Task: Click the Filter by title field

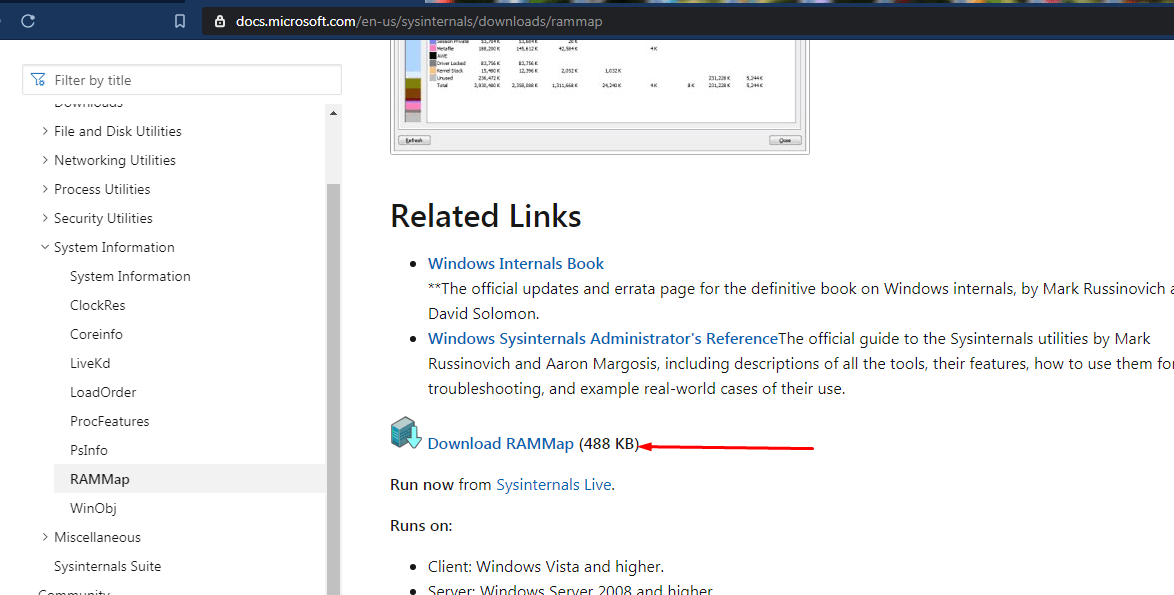Action: click(x=190, y=80)
